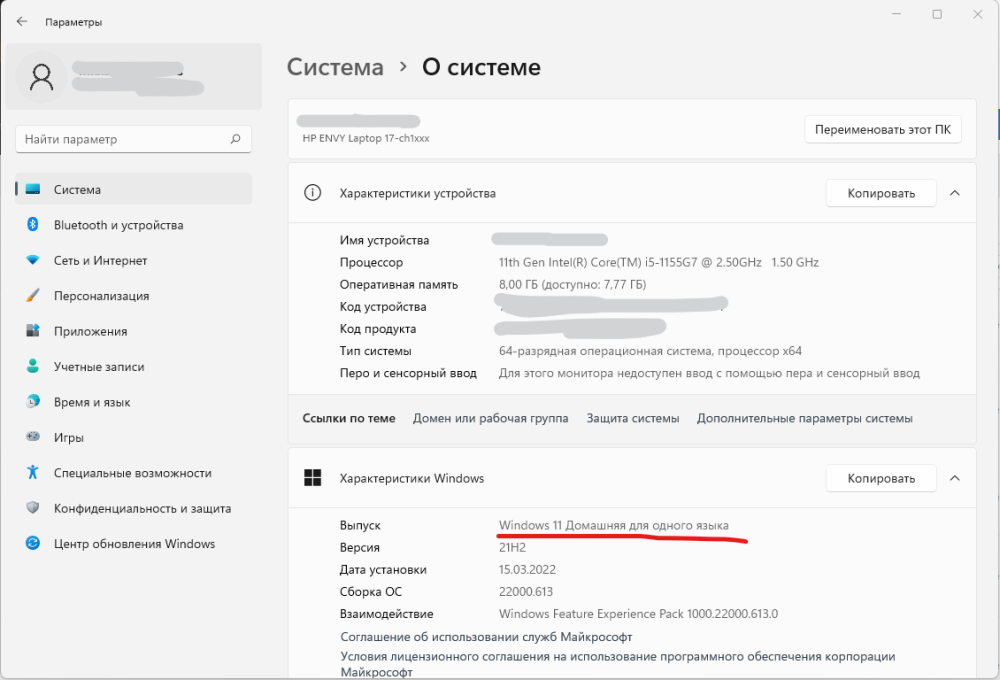The height and width of the screenshot is (680, 1000).
Task: Select Специальные возможности in the sidebar
Action: pyautogui.click(x=132, y=473)
